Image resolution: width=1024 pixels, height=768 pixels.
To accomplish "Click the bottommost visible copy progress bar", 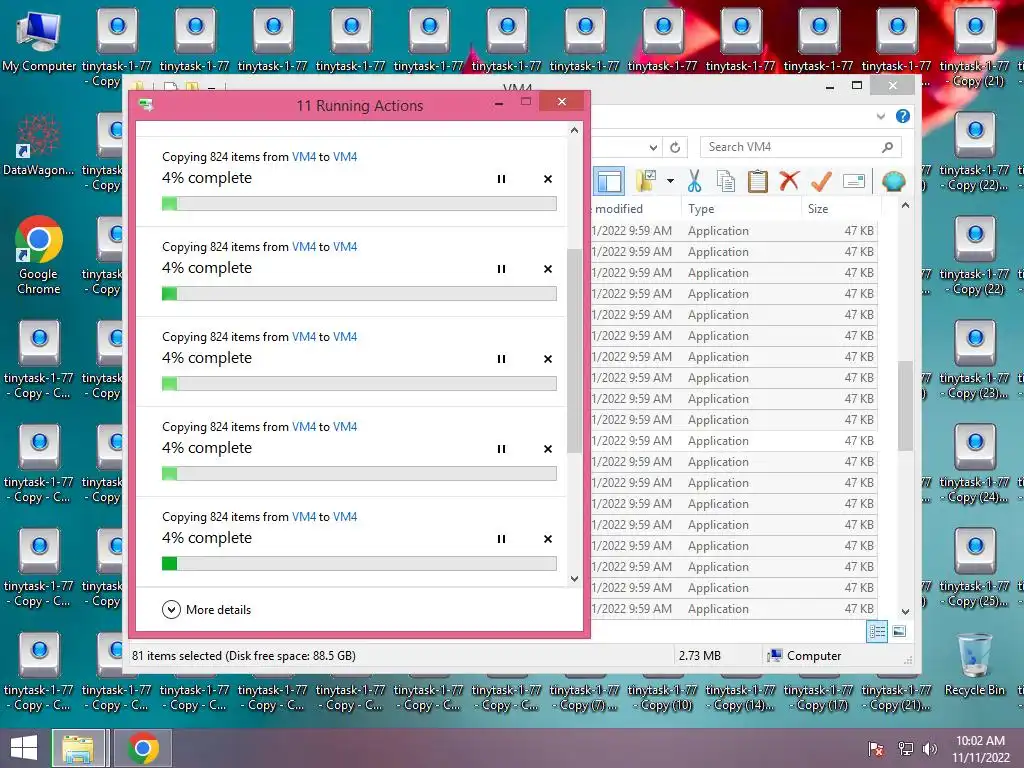I will [359, 564].
